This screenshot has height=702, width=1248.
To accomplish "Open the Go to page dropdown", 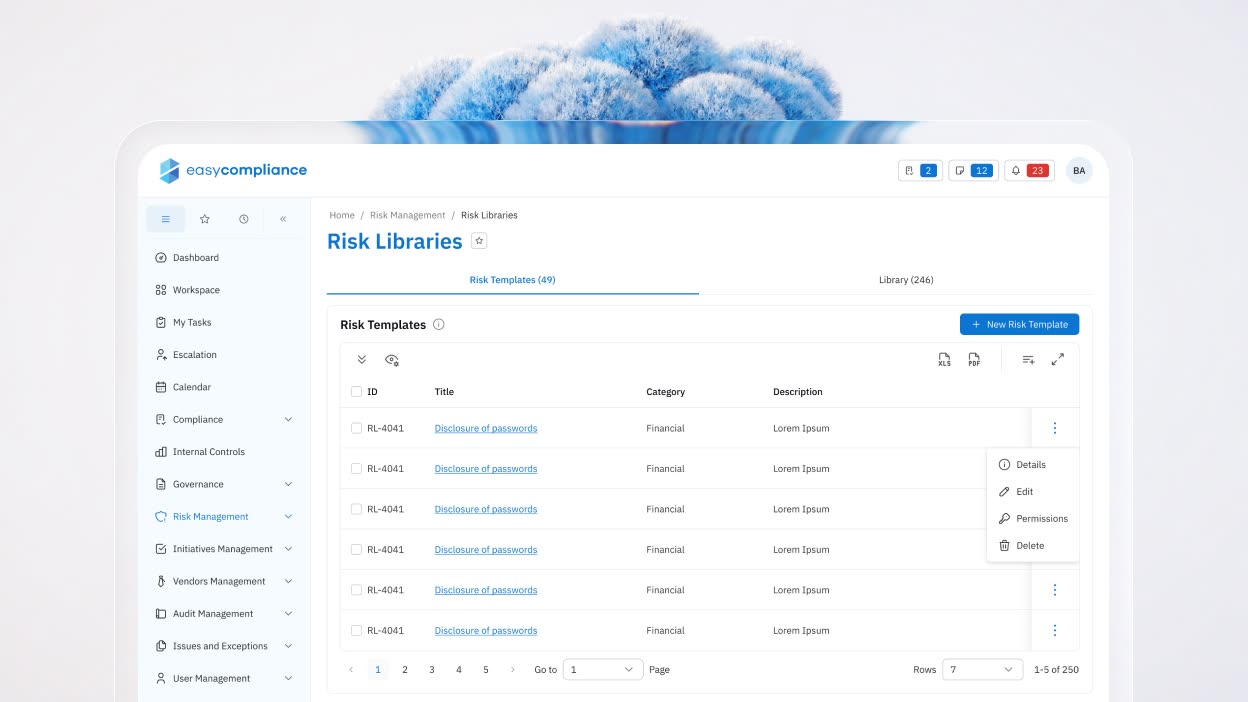I will click(604, 670).
